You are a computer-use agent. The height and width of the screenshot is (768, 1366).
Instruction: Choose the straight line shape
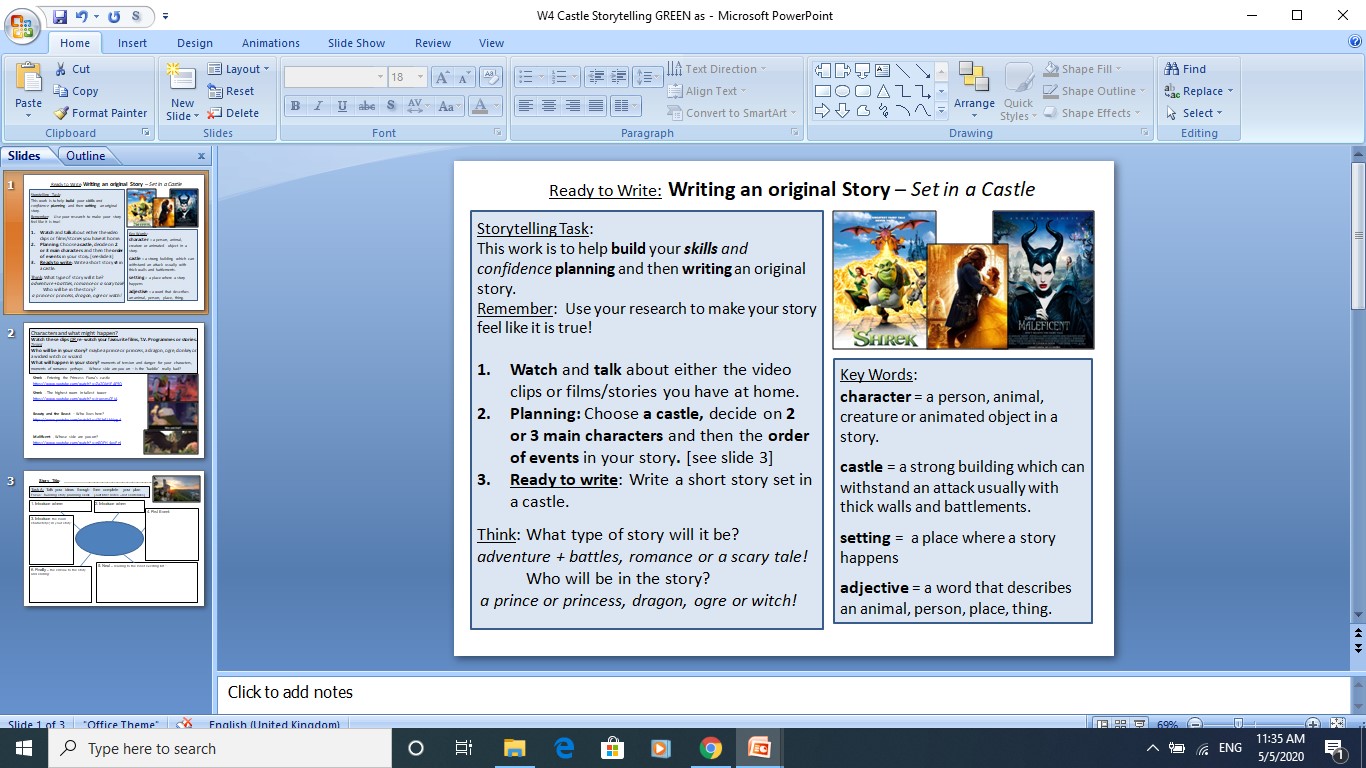pos(903,71)
